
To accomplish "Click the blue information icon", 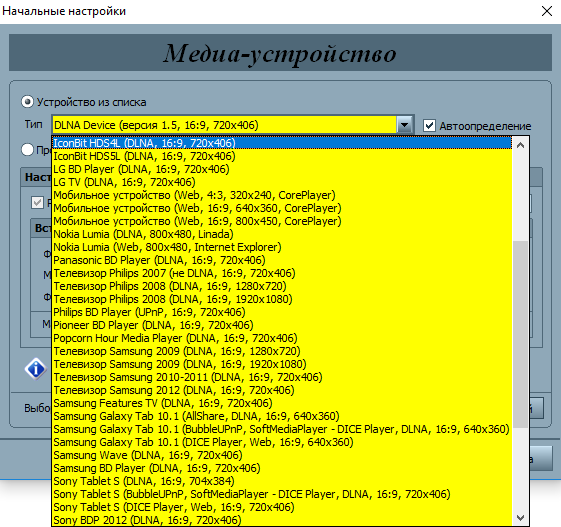I will 36,369.
